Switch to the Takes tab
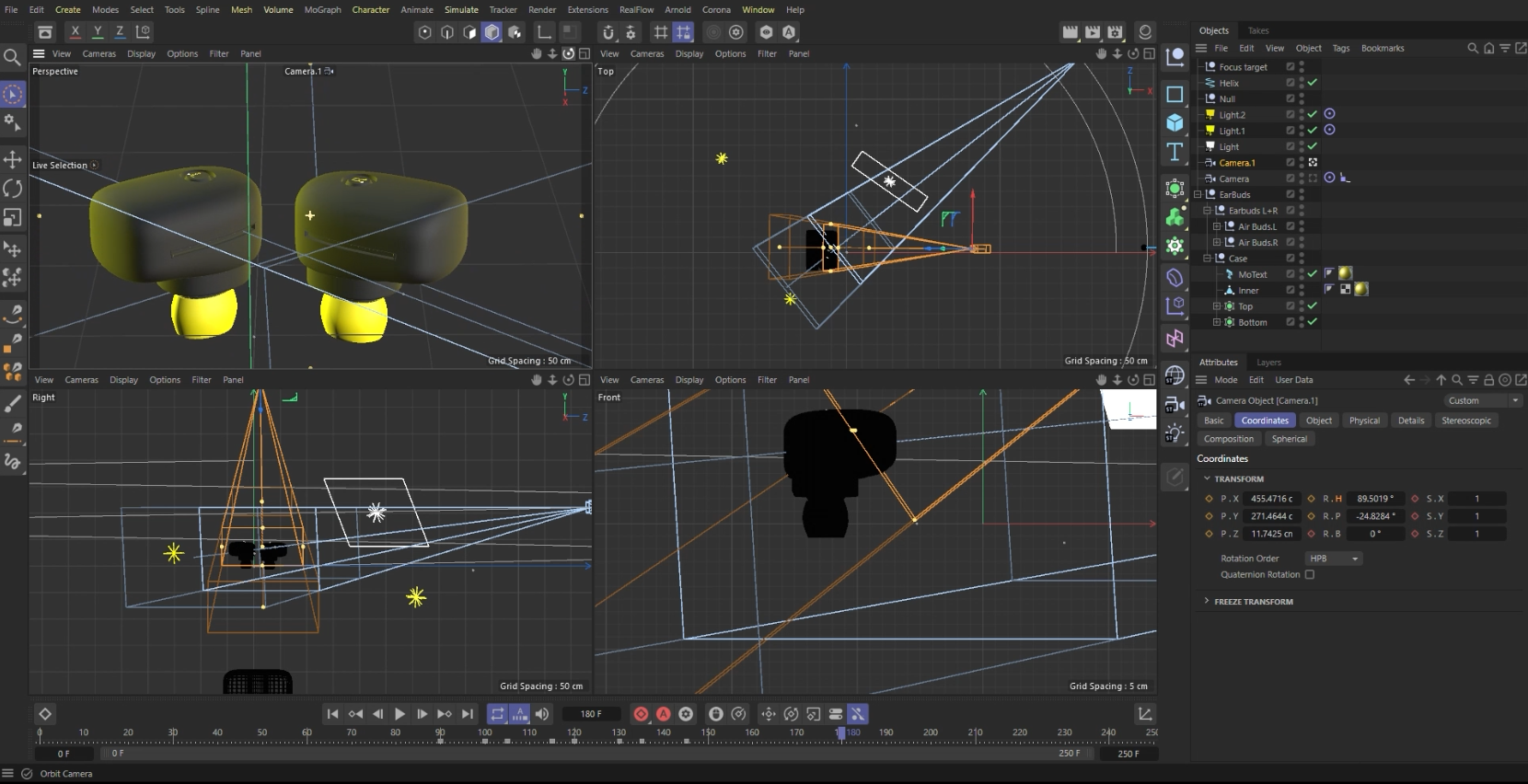The image size is (1528, 784). 1258,30
